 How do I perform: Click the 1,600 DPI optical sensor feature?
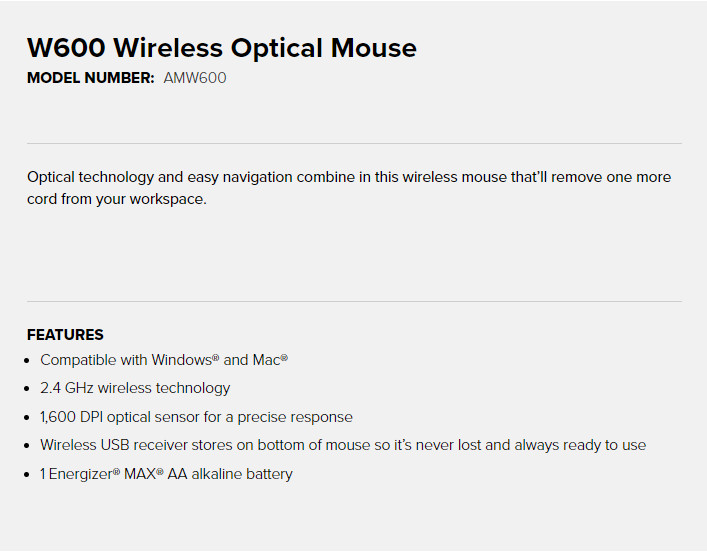tap(196, 417)
